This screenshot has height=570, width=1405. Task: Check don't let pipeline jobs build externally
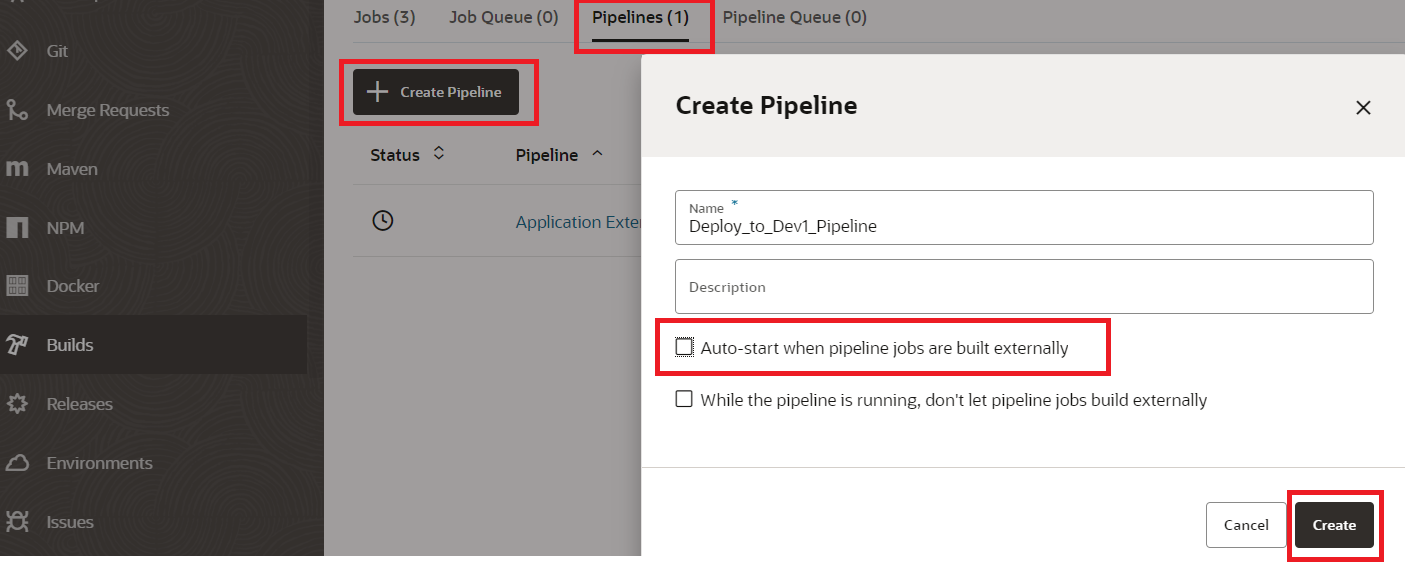click(684, 400)
